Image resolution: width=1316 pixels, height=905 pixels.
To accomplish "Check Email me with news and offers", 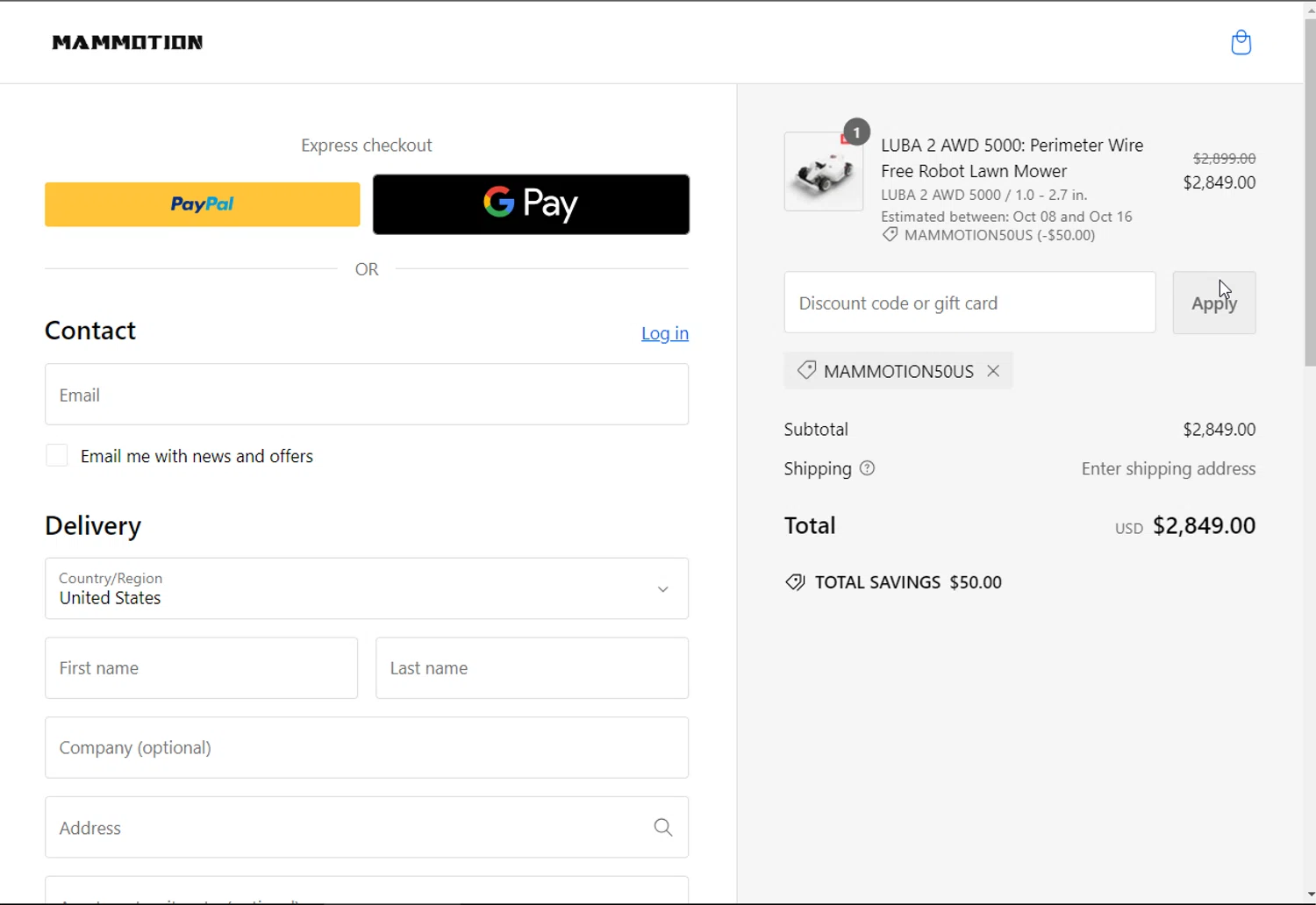I will (x=57, y=455).
